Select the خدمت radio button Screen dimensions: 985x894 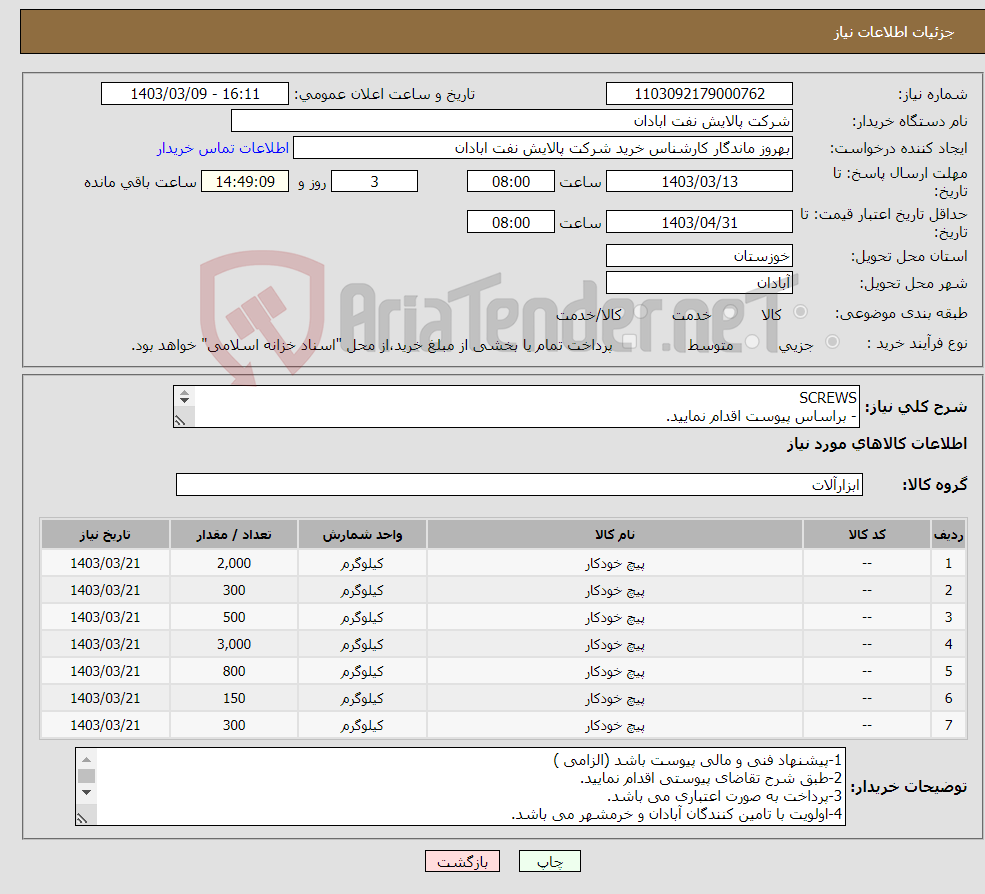point(729,311)
